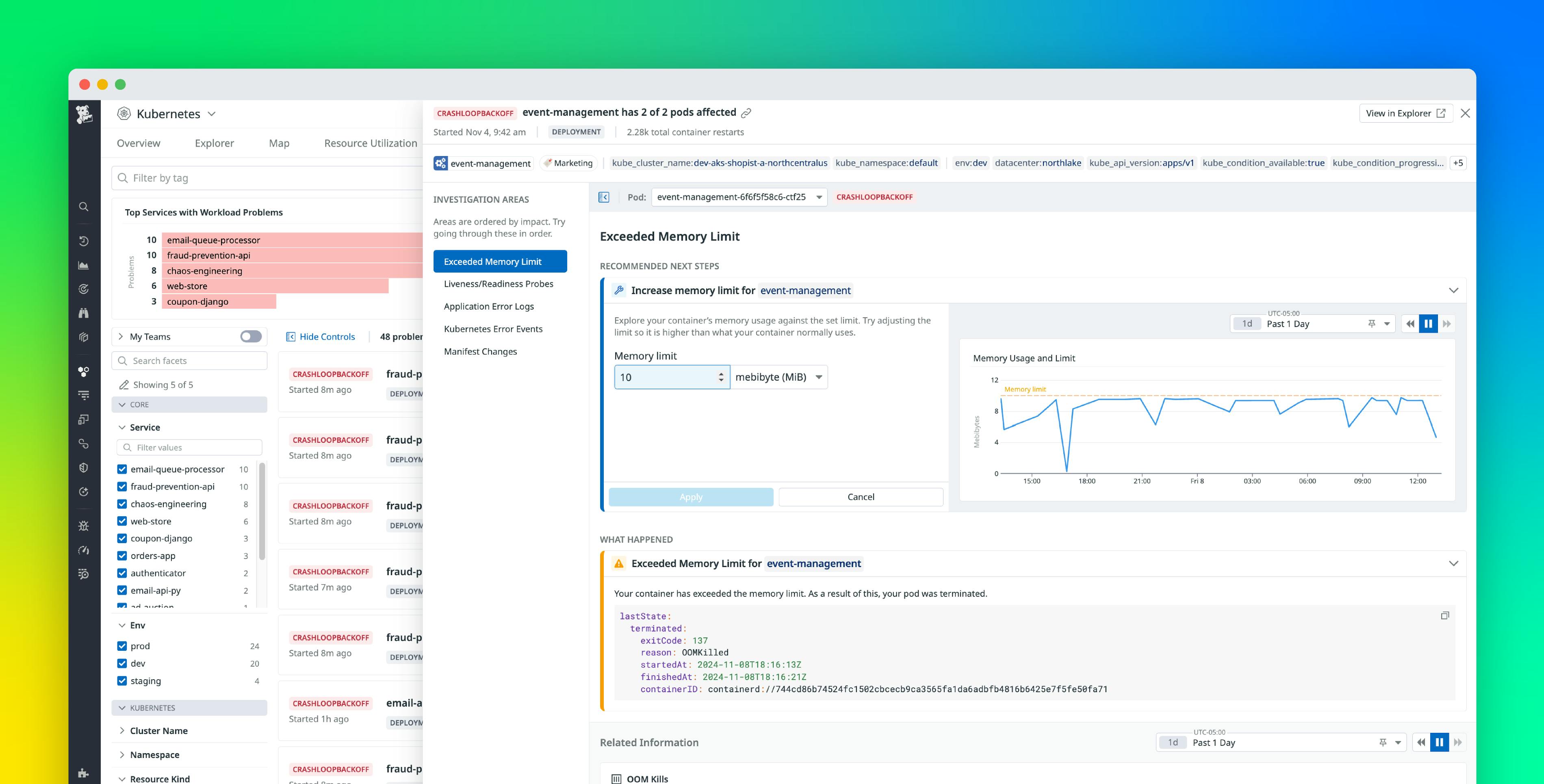Click the Datadog dog logo at top left
This screenshot has height=784, width=1544.
pyautogui.click(x=84, y=114)
